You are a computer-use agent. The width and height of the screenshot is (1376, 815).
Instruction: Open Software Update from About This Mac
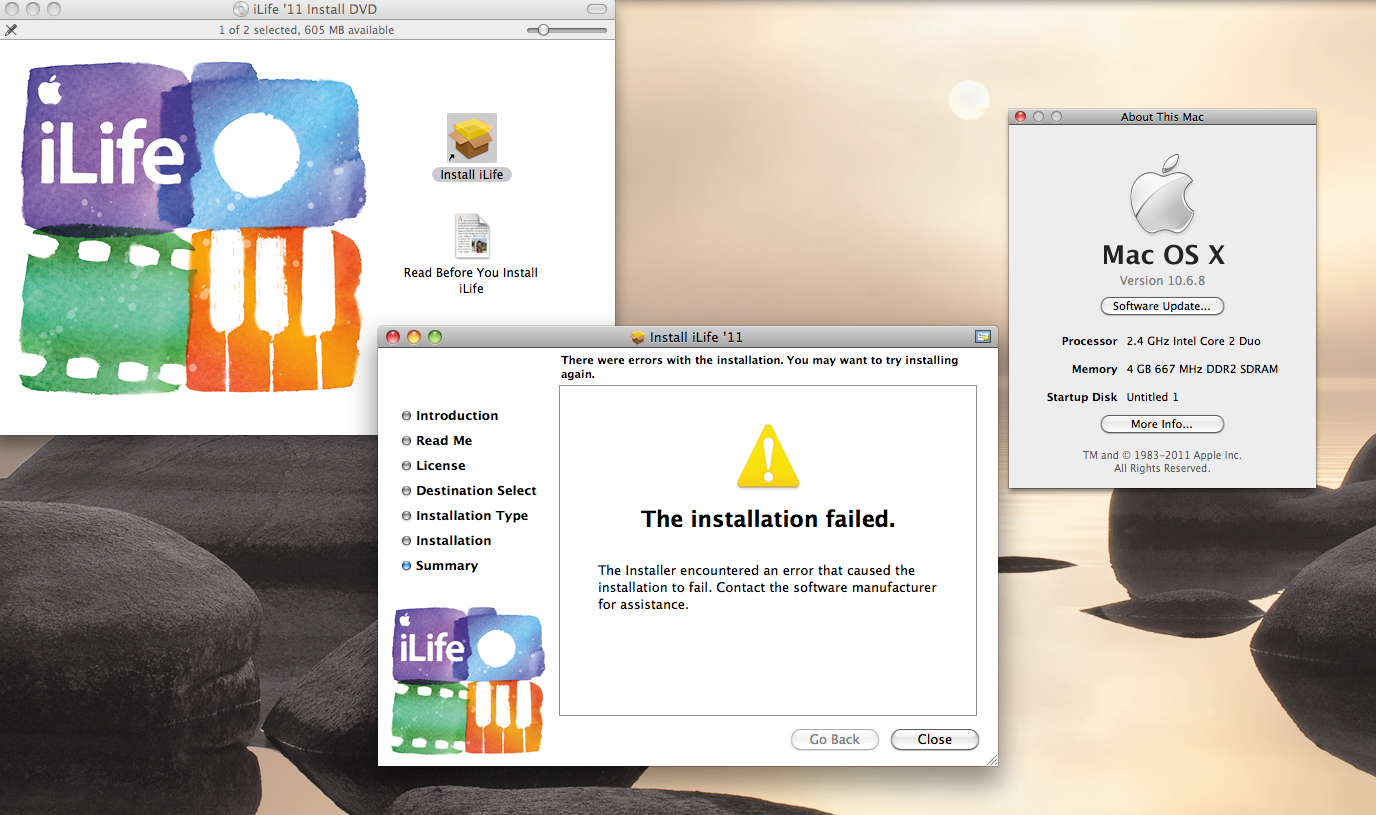1162,306
